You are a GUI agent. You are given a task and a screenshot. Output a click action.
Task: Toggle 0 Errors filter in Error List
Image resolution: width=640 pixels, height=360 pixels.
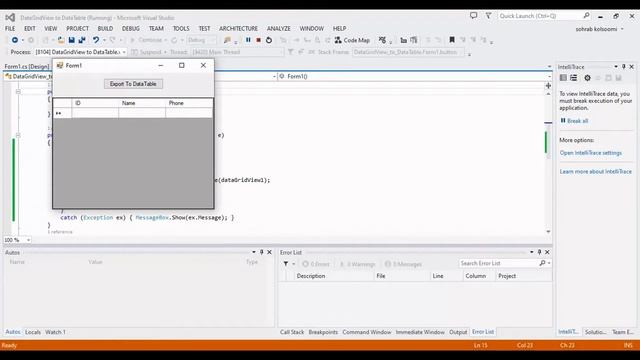click(316, 264)
